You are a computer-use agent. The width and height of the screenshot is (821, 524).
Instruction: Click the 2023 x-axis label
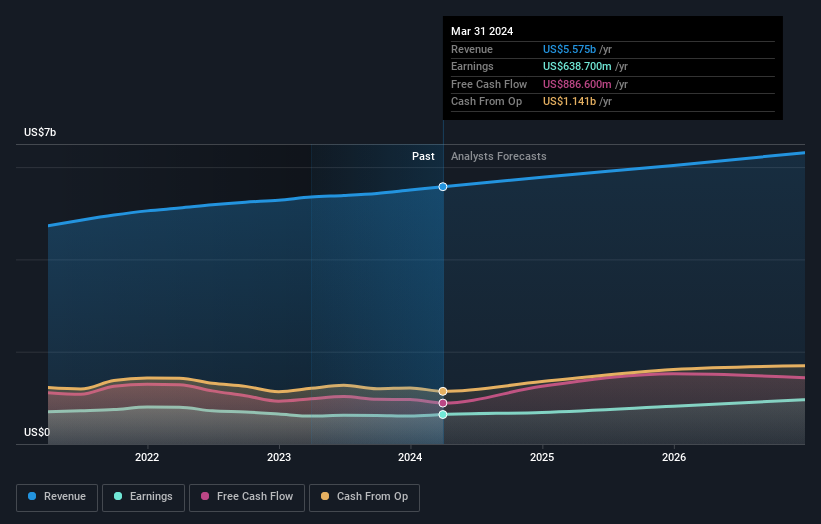[x=279, y=457]
